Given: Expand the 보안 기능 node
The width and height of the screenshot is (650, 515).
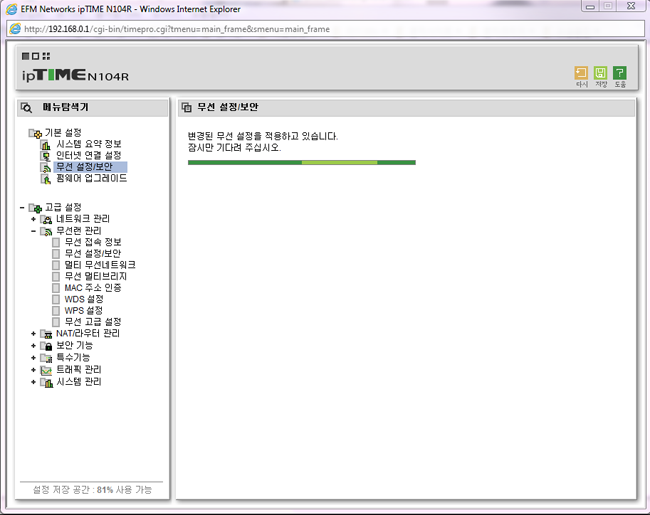Looking at the screenshot, I should [34, 345].
